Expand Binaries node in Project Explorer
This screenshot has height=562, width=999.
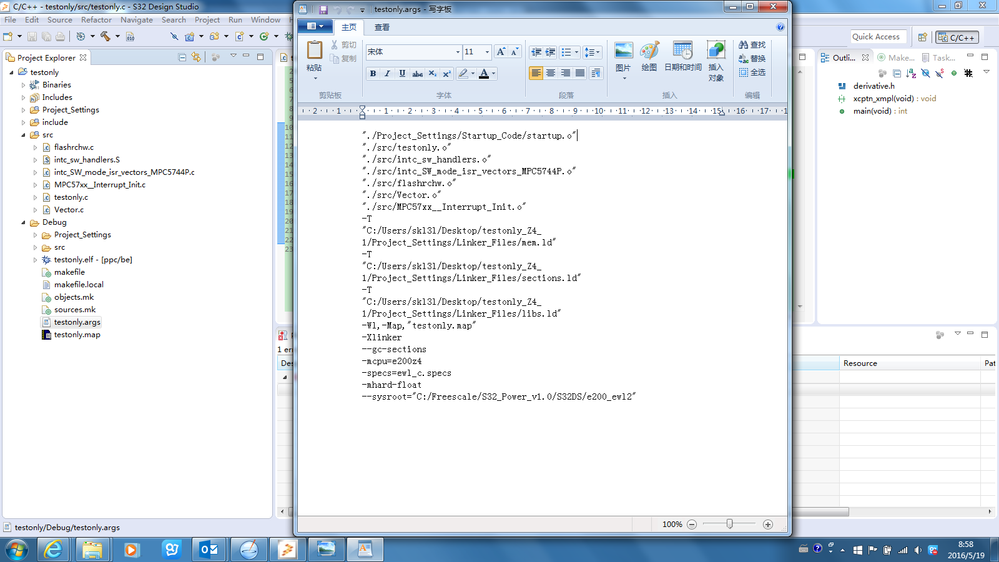[x=24, y=85]
